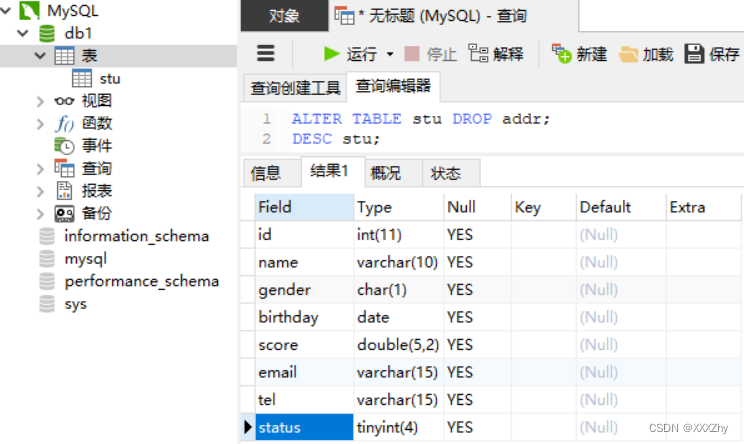This screenshot has width=744, height=444.
Task: Click the performance_schema database icon
Action: pyautogui.click(x=46, y=281)
